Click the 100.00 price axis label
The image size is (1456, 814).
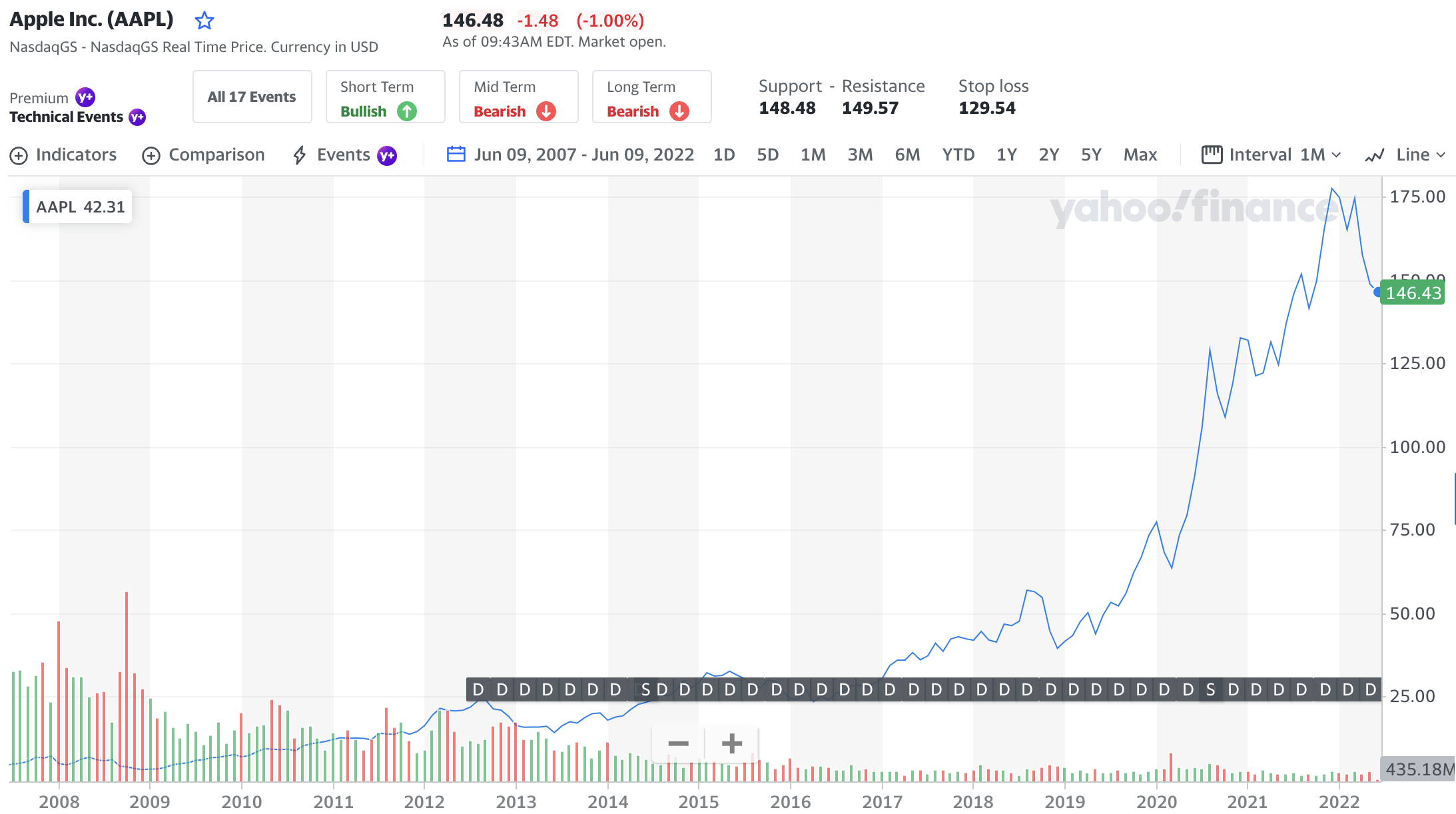tap(1417, 447)
